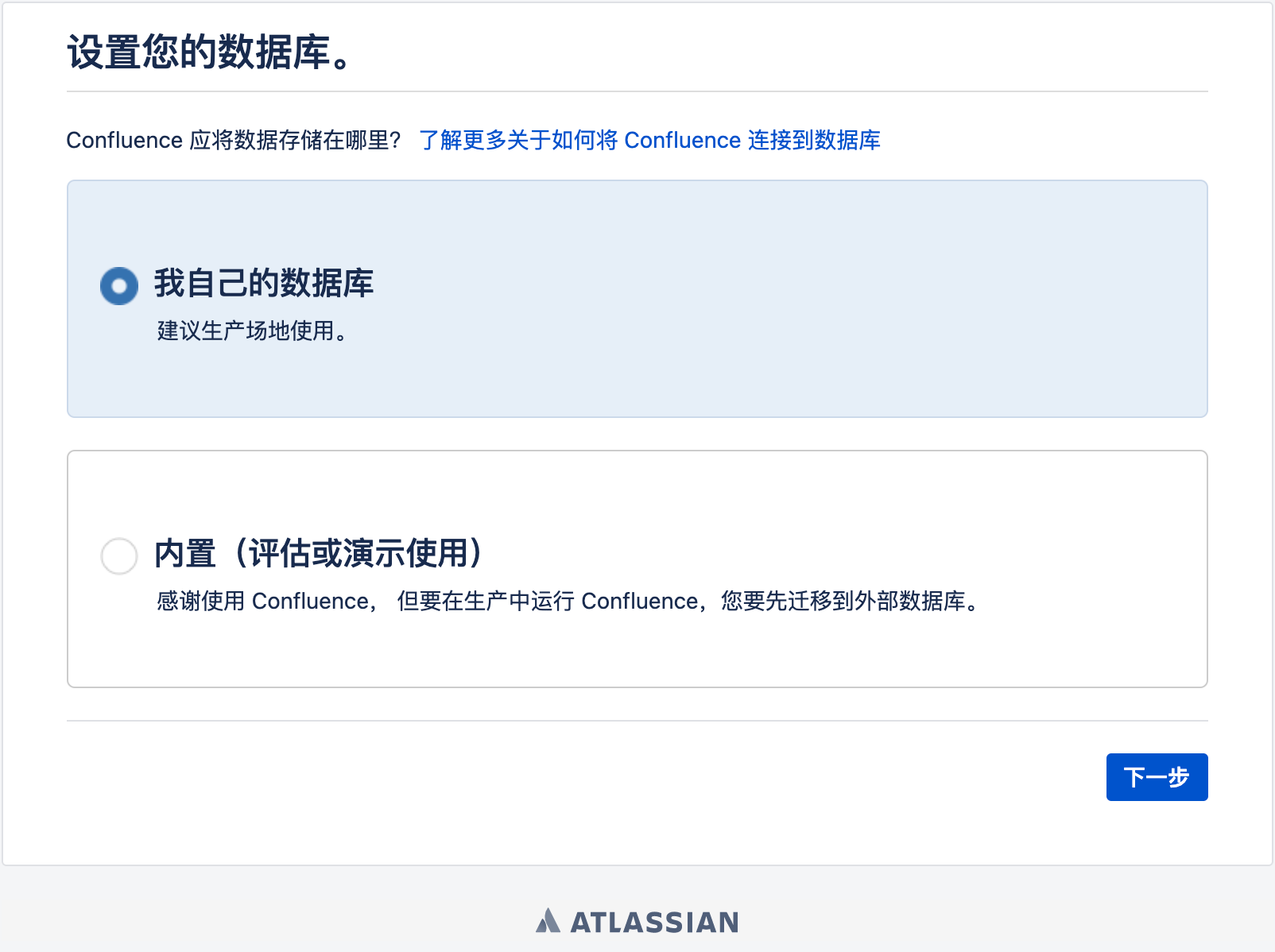
Task: Click the ATLASSIAN wordmark in footer
Action: 655,923
